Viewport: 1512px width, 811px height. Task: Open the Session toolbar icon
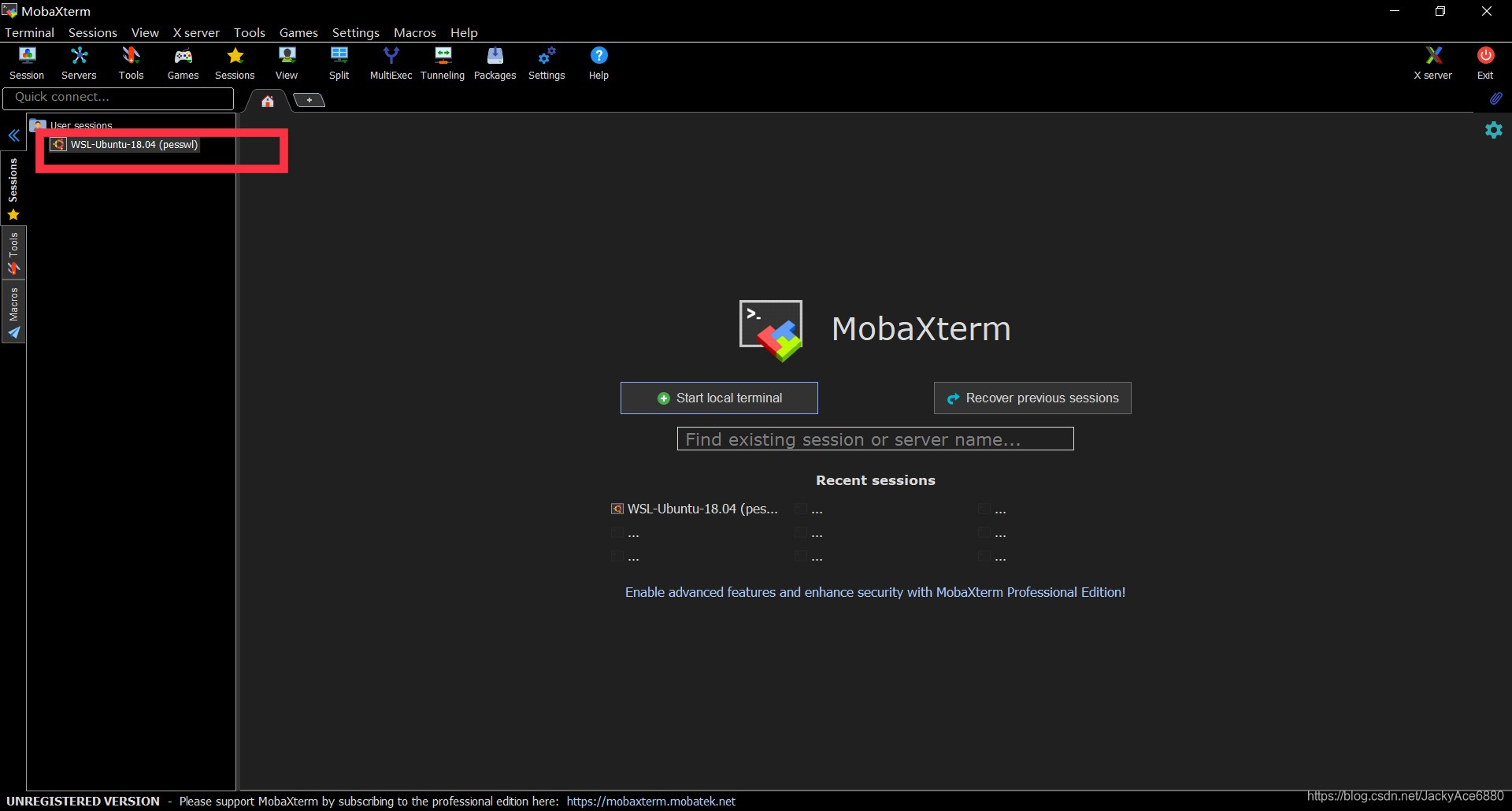tap(27, 63)
